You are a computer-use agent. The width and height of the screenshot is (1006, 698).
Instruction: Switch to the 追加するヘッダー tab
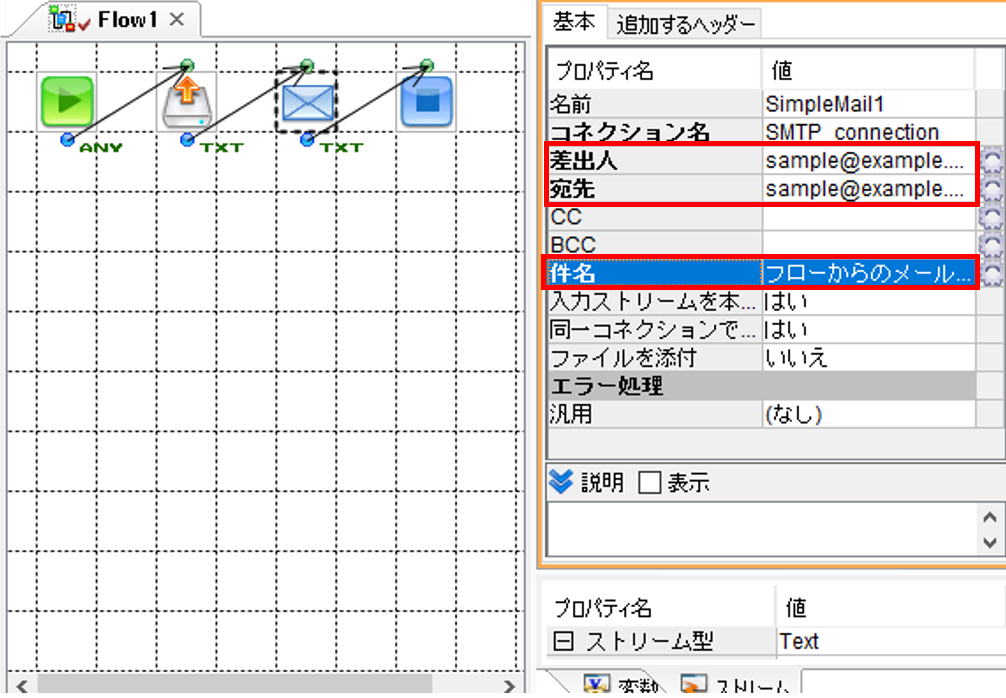pos(685,25)
